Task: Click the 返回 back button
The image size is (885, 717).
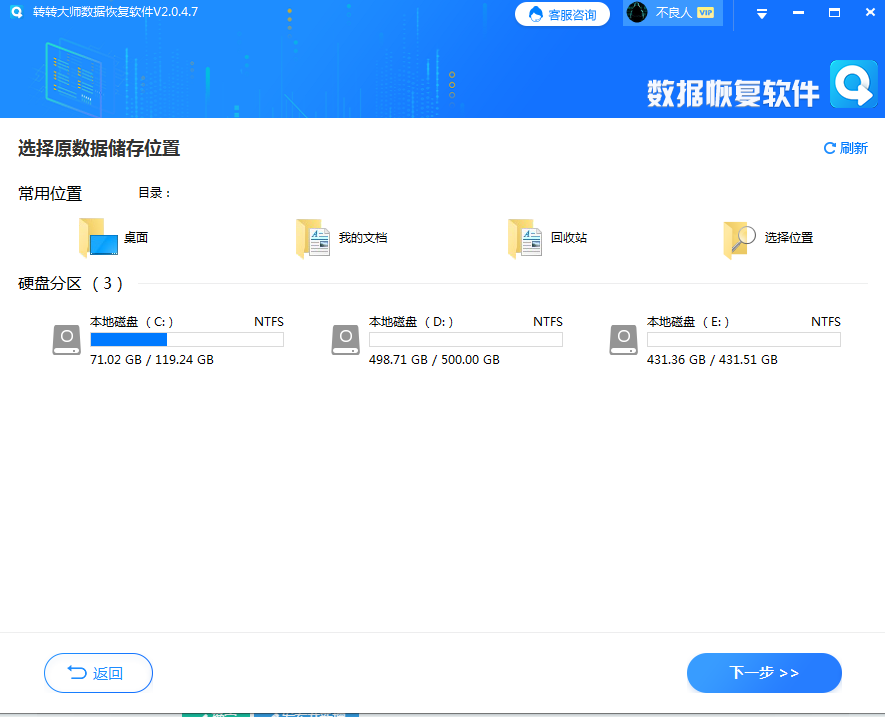Action: [x=97, y=673]
